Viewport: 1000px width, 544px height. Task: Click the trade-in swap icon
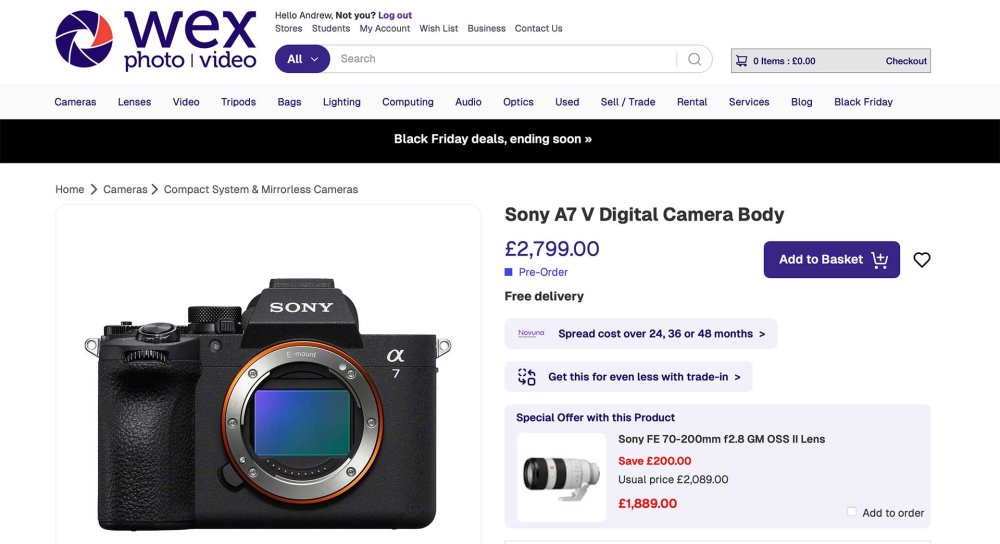[x=527, y=377]
